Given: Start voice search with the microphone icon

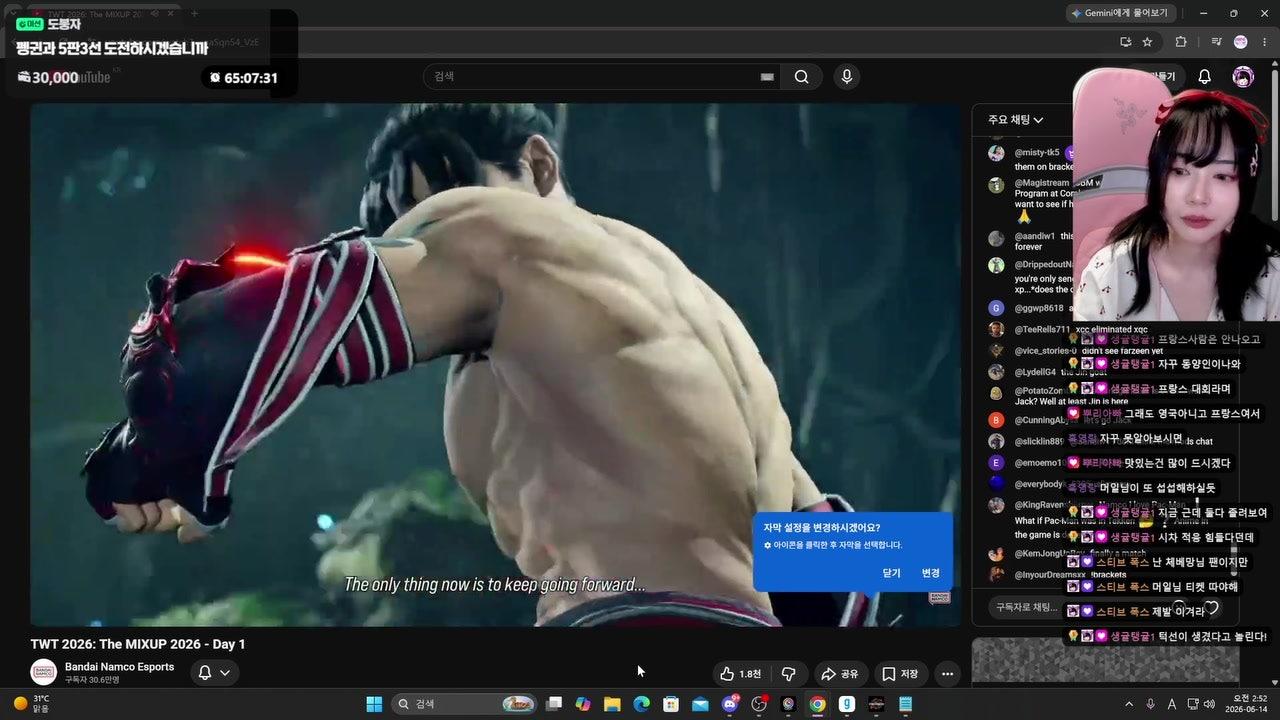Looking at the screenshot, I should pyautogui.click(x=847, y=77).
